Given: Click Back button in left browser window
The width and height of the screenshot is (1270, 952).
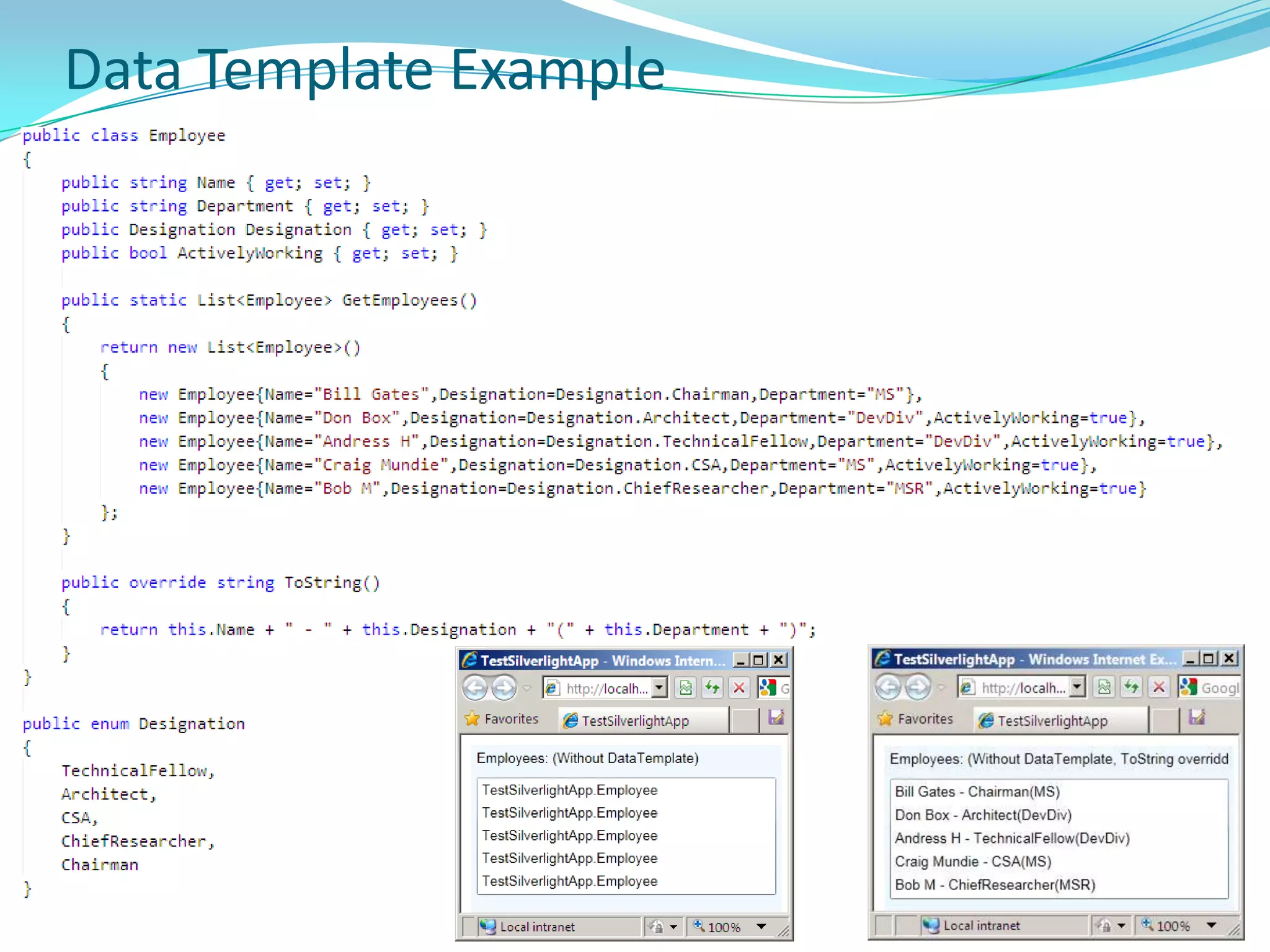Looking at the screenshot, I should [476, 687].
